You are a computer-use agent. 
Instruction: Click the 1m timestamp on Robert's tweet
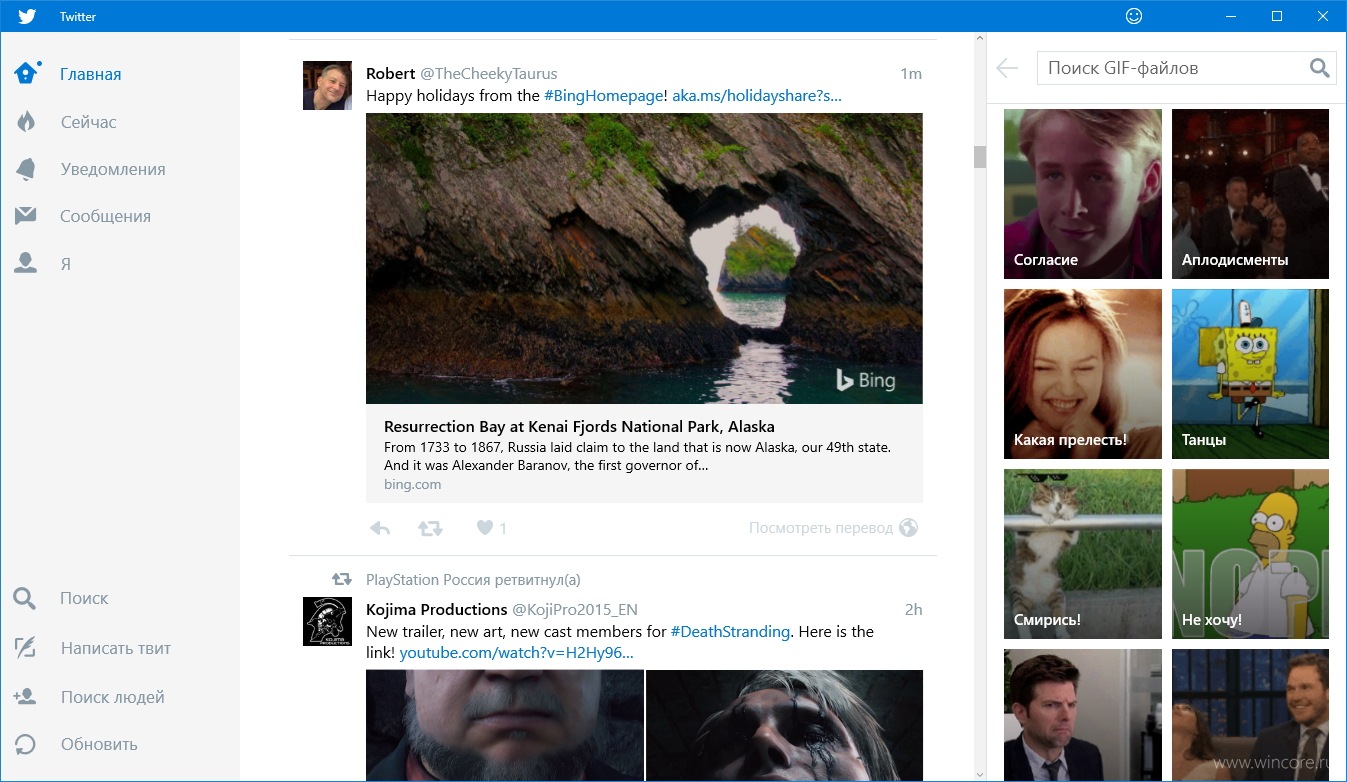click(910, 74)
